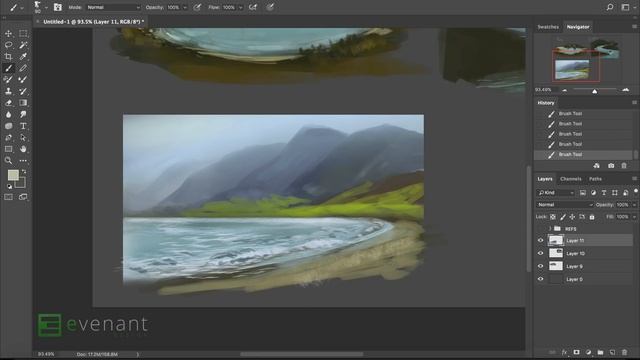The height and width of the screenshot is (360, 640).
Task: Switch to the Navigator tab
Action: (x=578, y=27)
